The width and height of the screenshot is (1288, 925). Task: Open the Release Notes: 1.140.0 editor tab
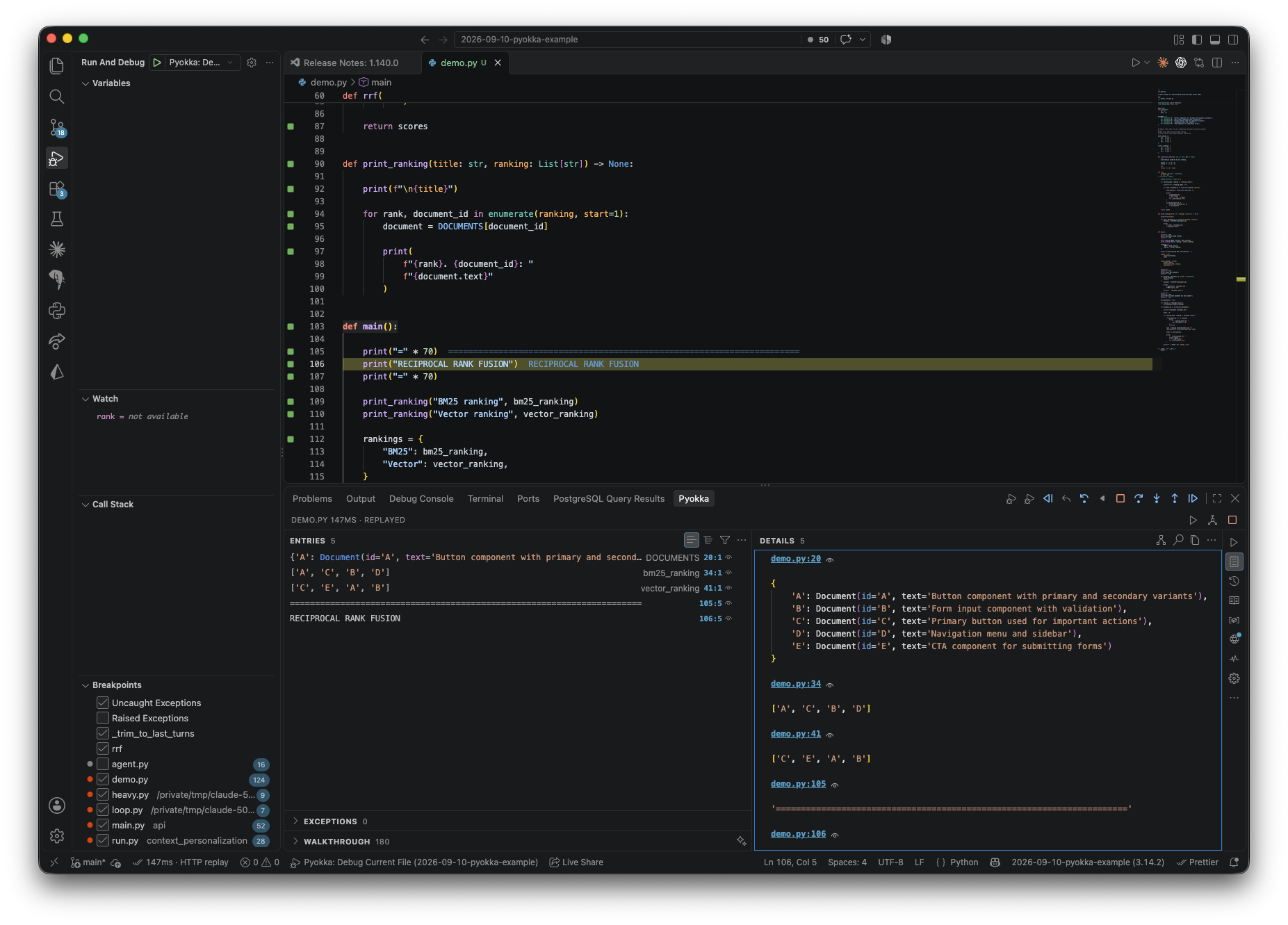coord(351,63)
